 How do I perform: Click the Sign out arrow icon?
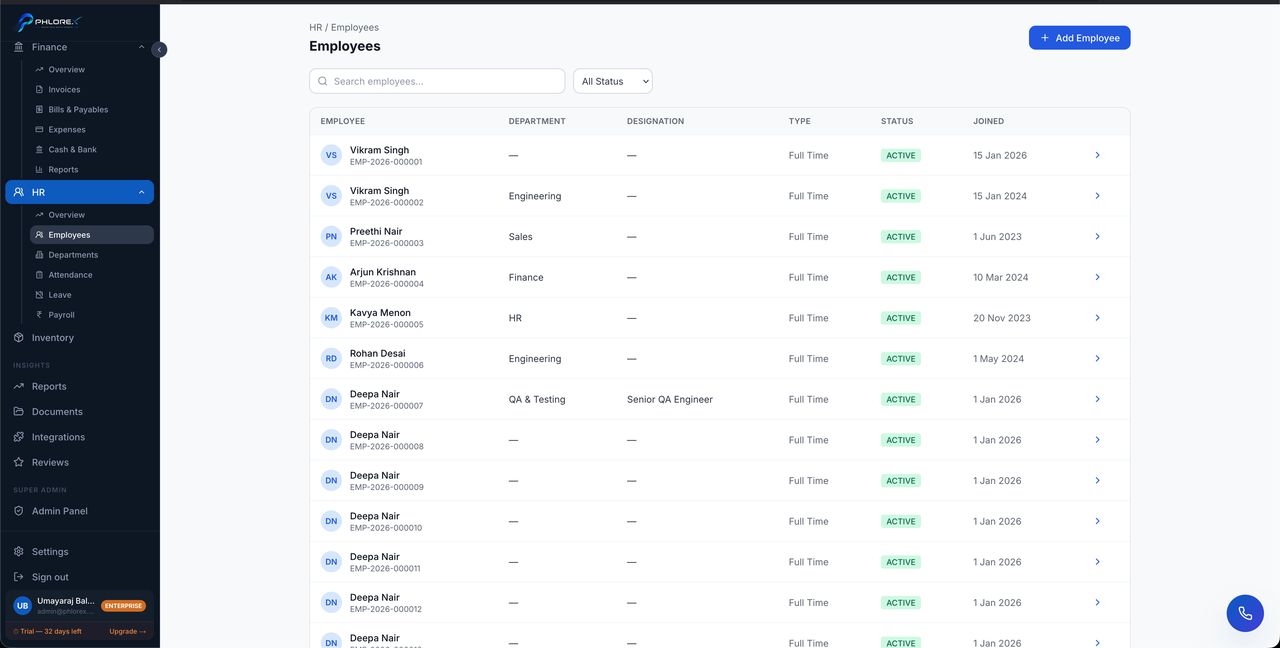click(19, 577)
